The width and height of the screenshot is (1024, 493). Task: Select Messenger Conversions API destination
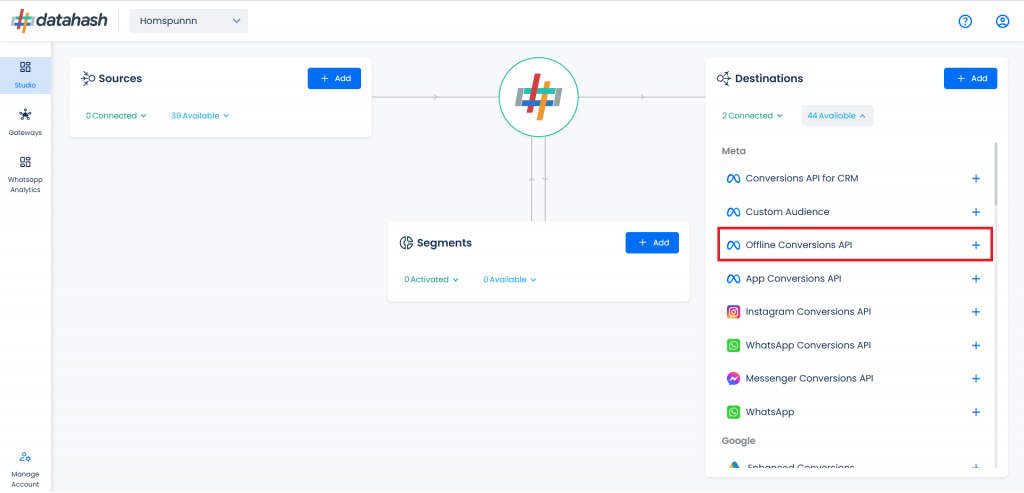coord(854,379)
